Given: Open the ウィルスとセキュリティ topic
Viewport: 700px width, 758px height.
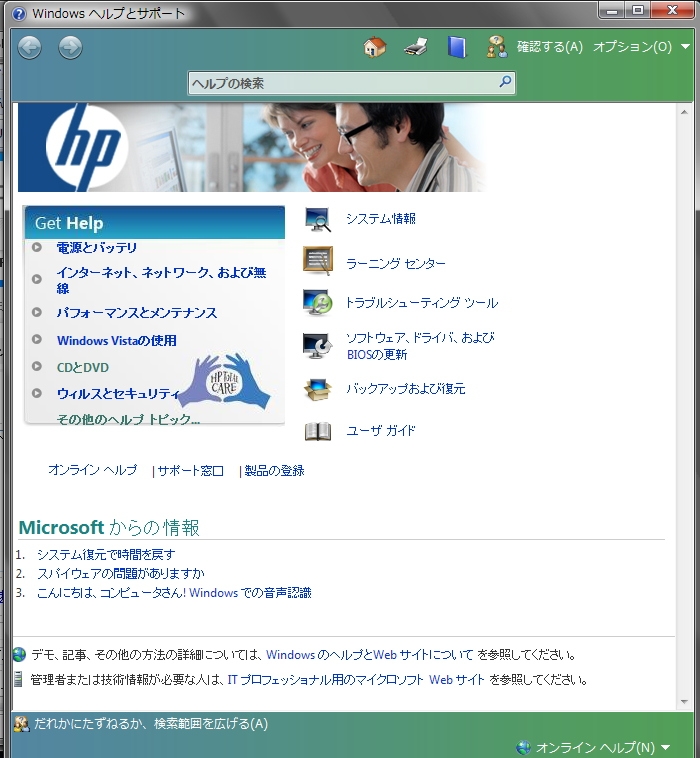Looking at the screenshot, I should 118,394.
